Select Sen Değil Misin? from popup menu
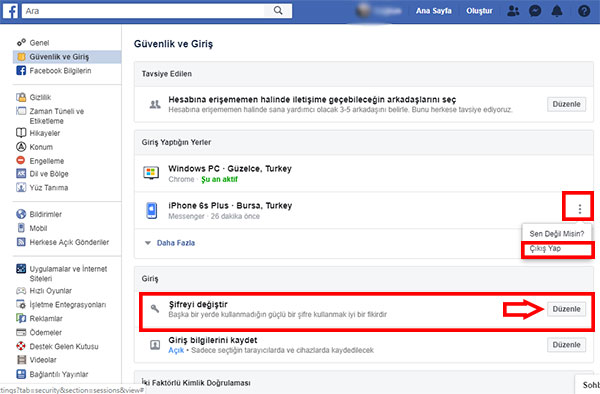This screenshot has height=394, width=600. click(557, 234)
